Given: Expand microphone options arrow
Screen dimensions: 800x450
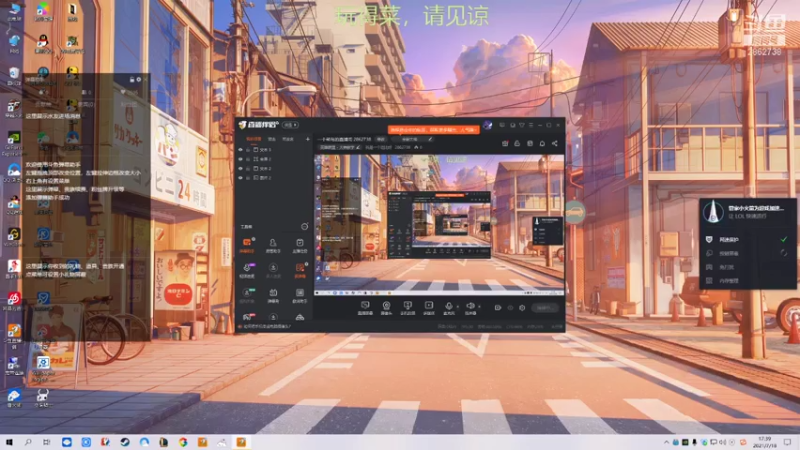Looking at the screenshot, I should (457, 307).
